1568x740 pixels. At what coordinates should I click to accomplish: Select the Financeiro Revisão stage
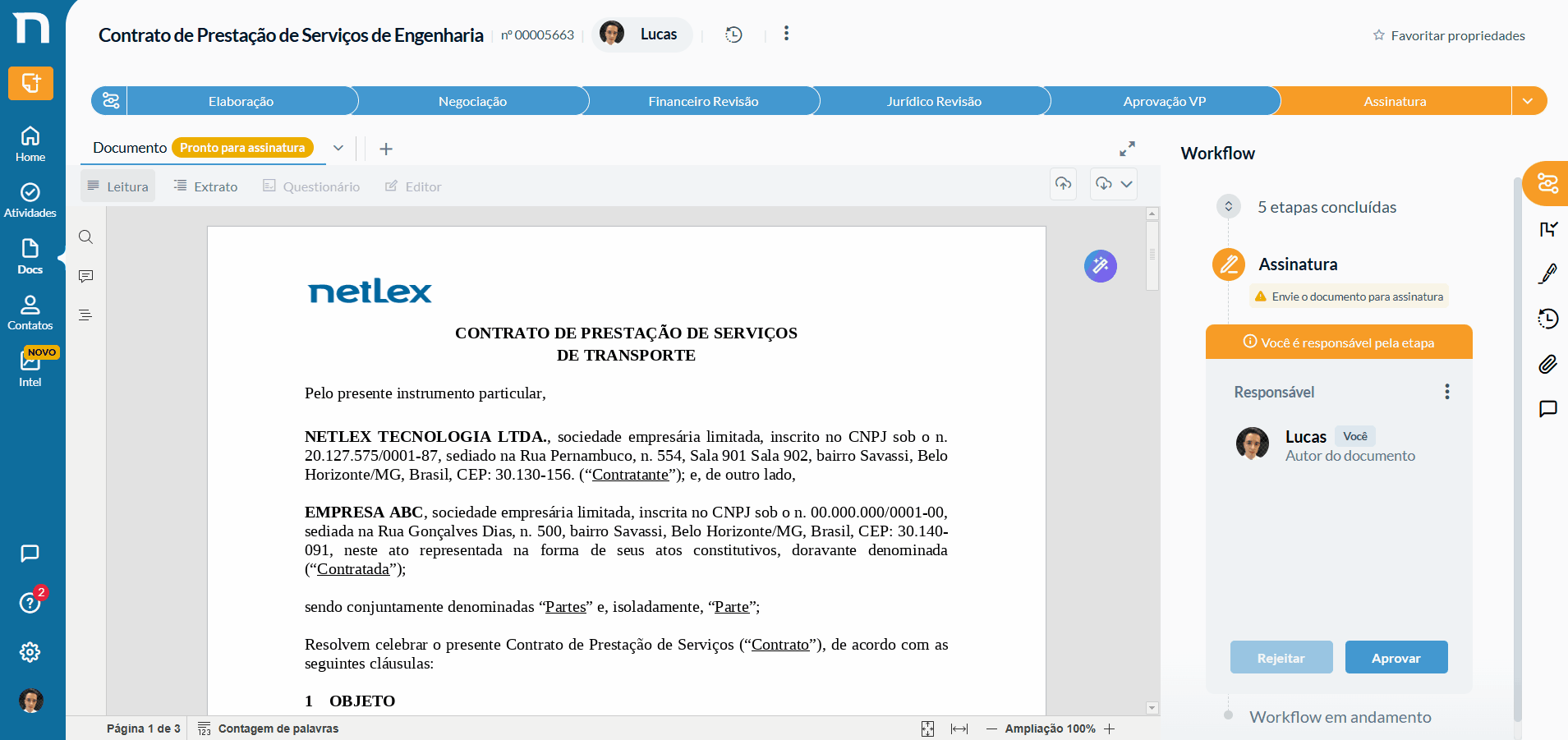(x=703, y=101)
